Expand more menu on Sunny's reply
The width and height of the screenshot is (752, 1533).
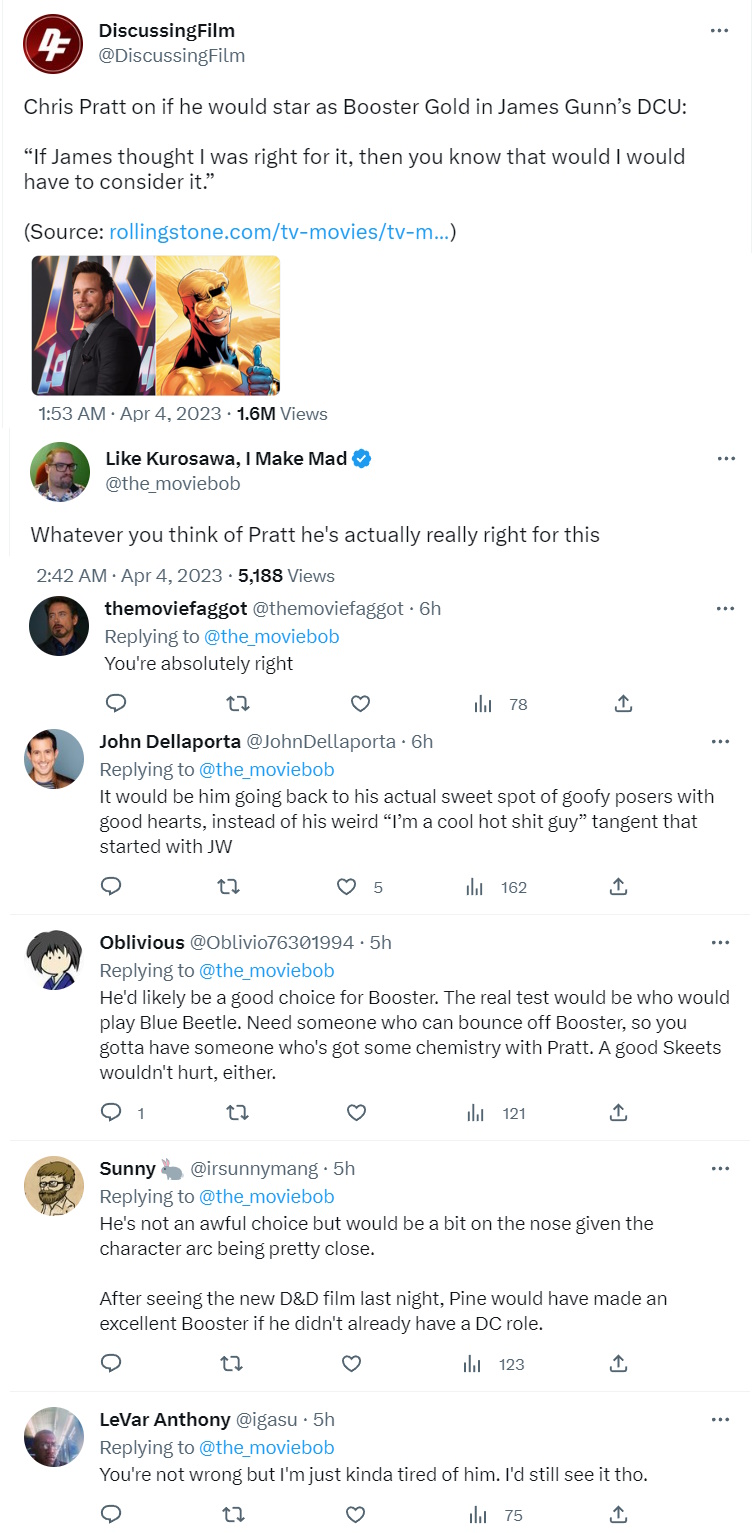pyautogui.click(x=720, y=1168)
